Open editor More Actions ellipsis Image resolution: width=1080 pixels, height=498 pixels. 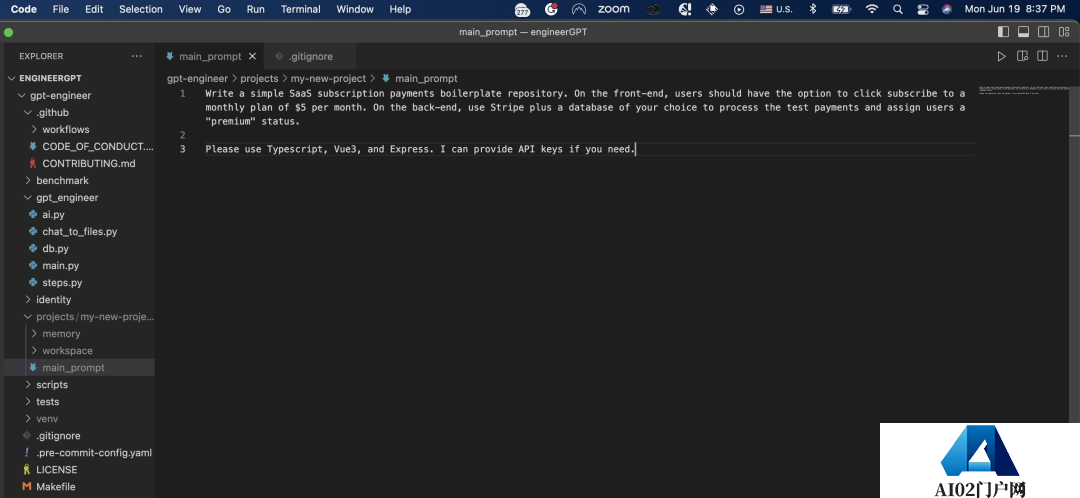point(1063,57)
